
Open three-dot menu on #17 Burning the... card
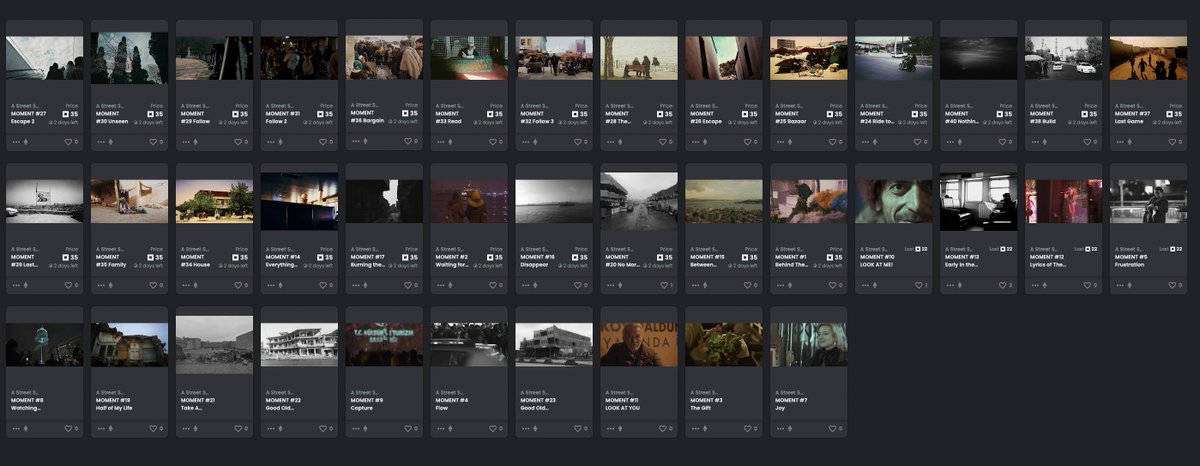pos(355,285)
